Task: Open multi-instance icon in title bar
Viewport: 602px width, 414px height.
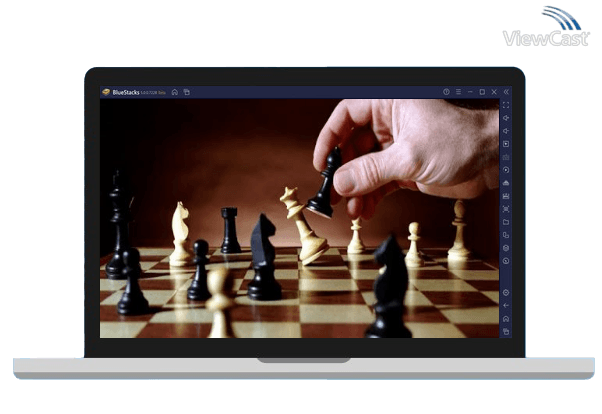Action: [x=187, y=92]
